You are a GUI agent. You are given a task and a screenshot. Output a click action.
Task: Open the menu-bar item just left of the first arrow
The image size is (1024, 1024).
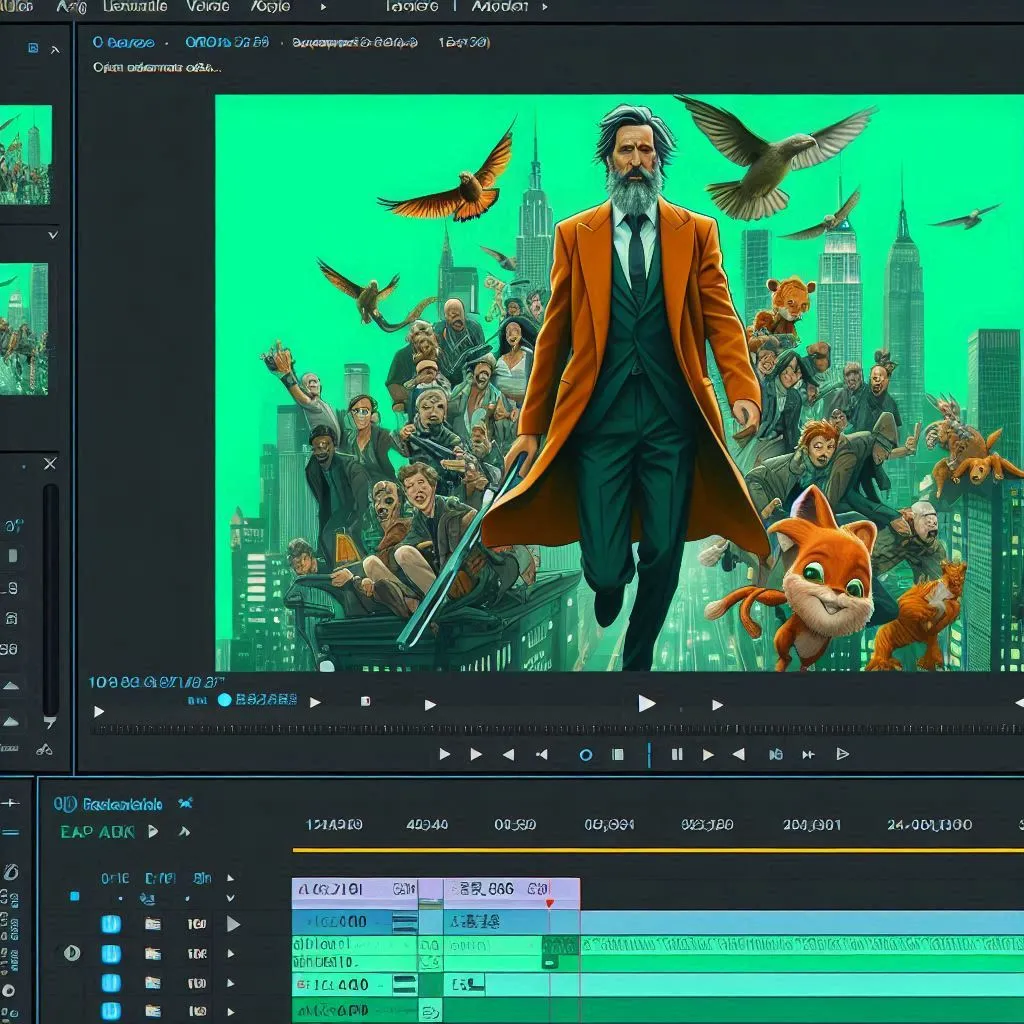(x=270, y=7)
